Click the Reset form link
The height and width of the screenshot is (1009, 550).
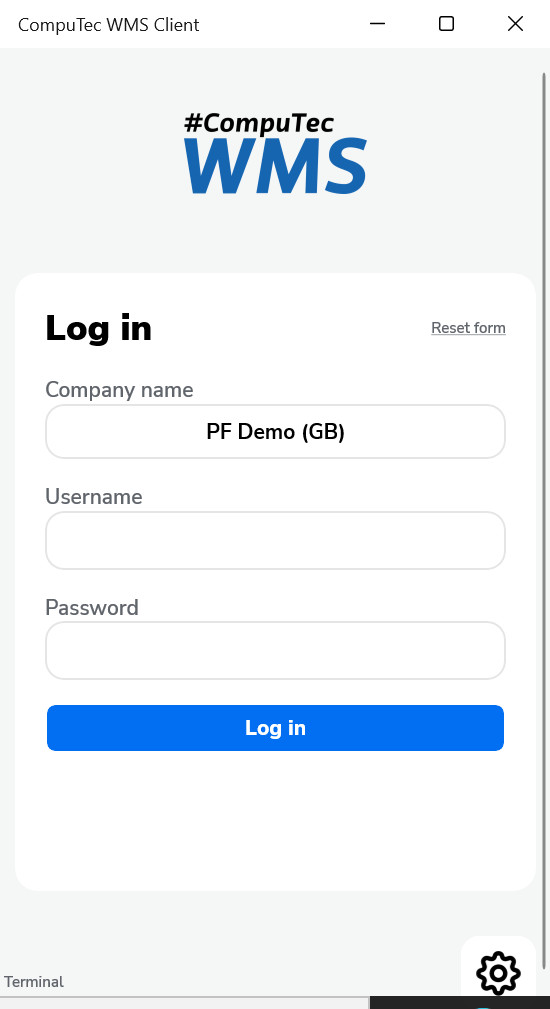coord(468,328)
